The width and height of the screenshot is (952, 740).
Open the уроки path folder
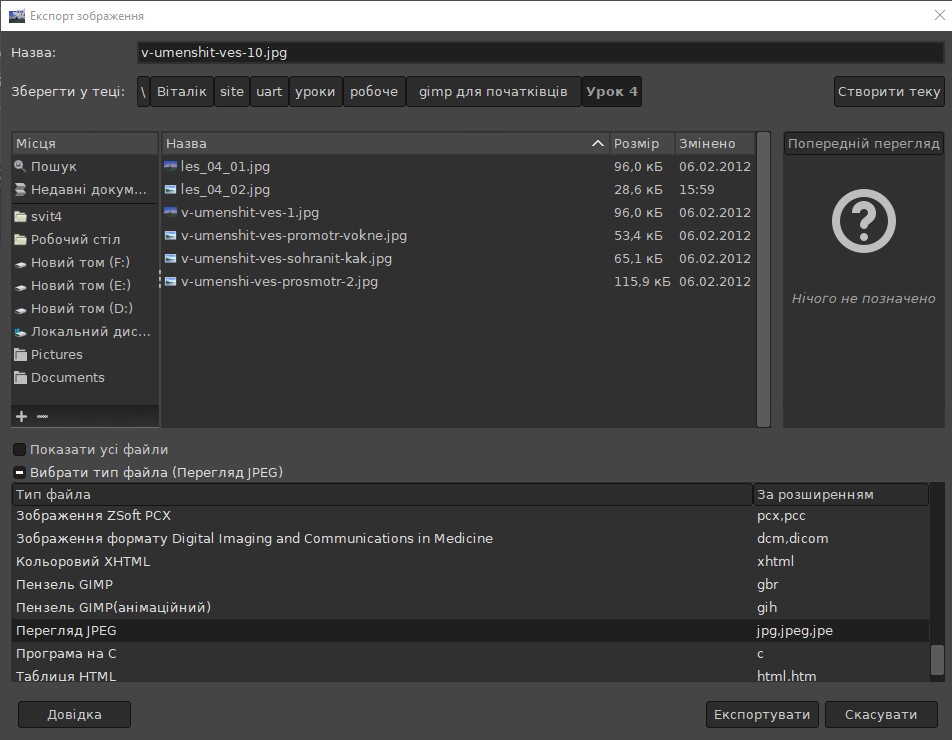point(315,92)
